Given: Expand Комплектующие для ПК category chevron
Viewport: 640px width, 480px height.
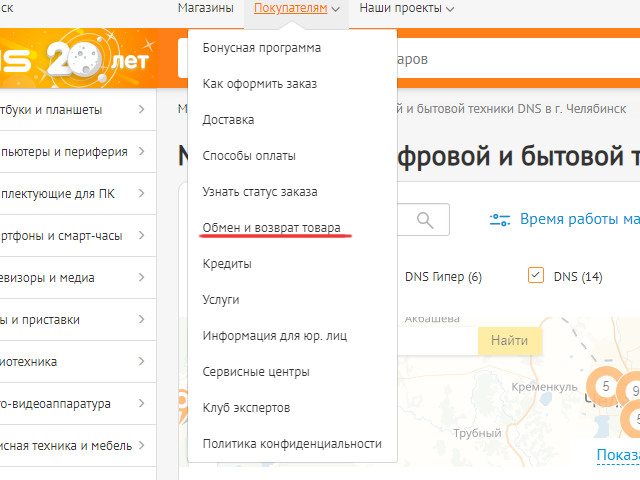Looking at the screenshot, I should point(141,193).
